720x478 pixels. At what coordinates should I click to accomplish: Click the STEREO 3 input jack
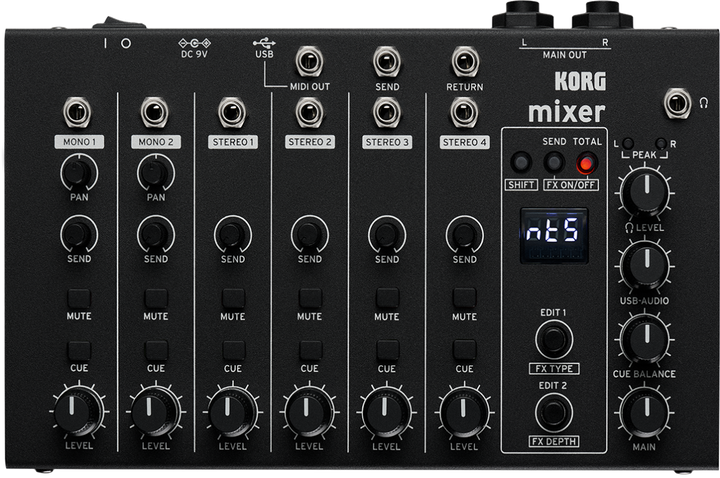coord(387,112)
